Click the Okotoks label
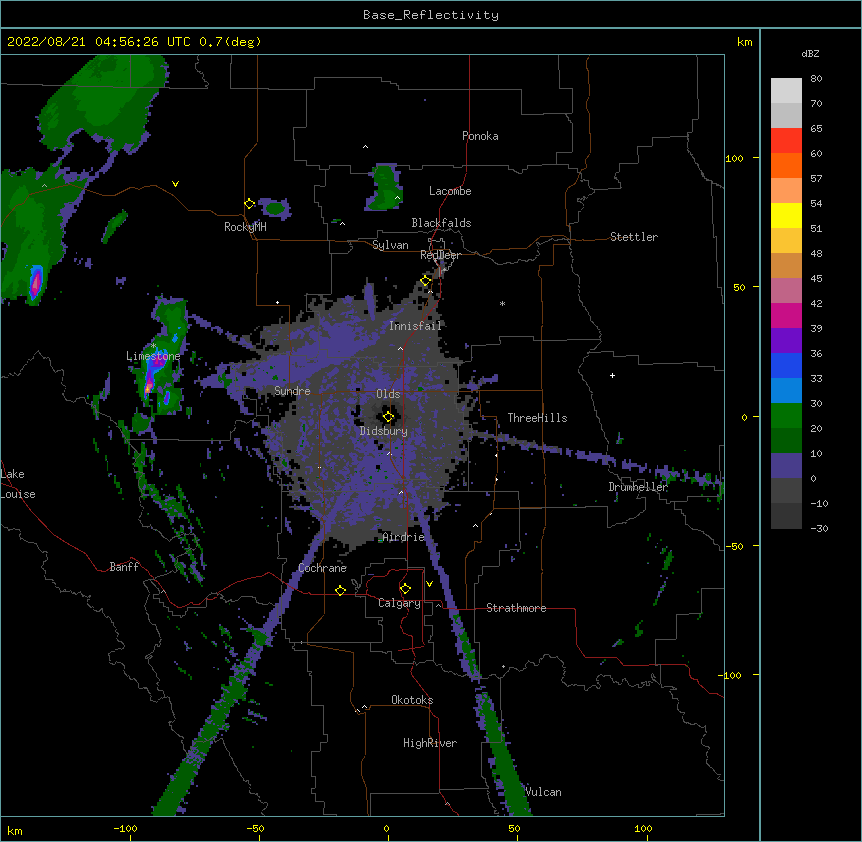The image size is (862, 842). tap(412, 700)
